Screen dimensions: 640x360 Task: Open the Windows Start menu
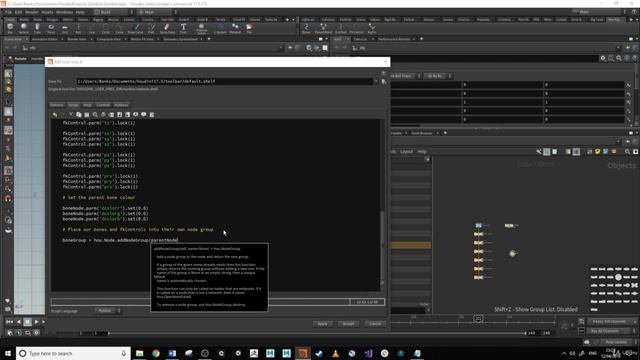click(8, 353)
